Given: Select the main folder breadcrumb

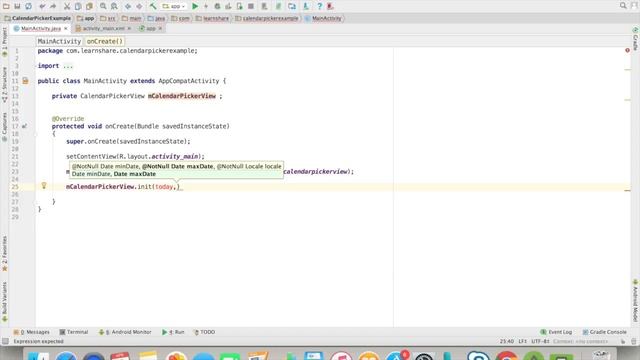Looking at the screenshot, I should (132, 18).
